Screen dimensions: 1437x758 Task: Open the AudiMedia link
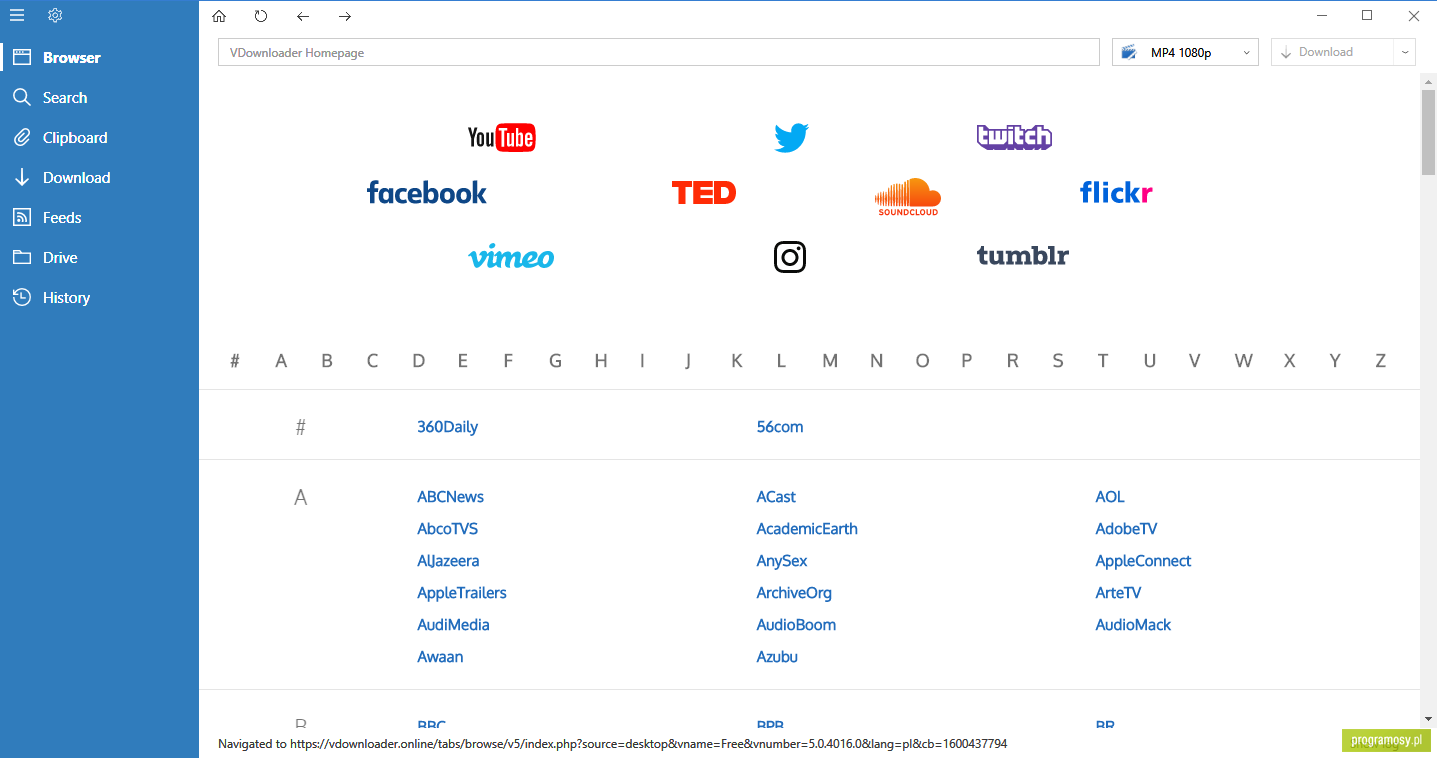[x=453, y=625]
